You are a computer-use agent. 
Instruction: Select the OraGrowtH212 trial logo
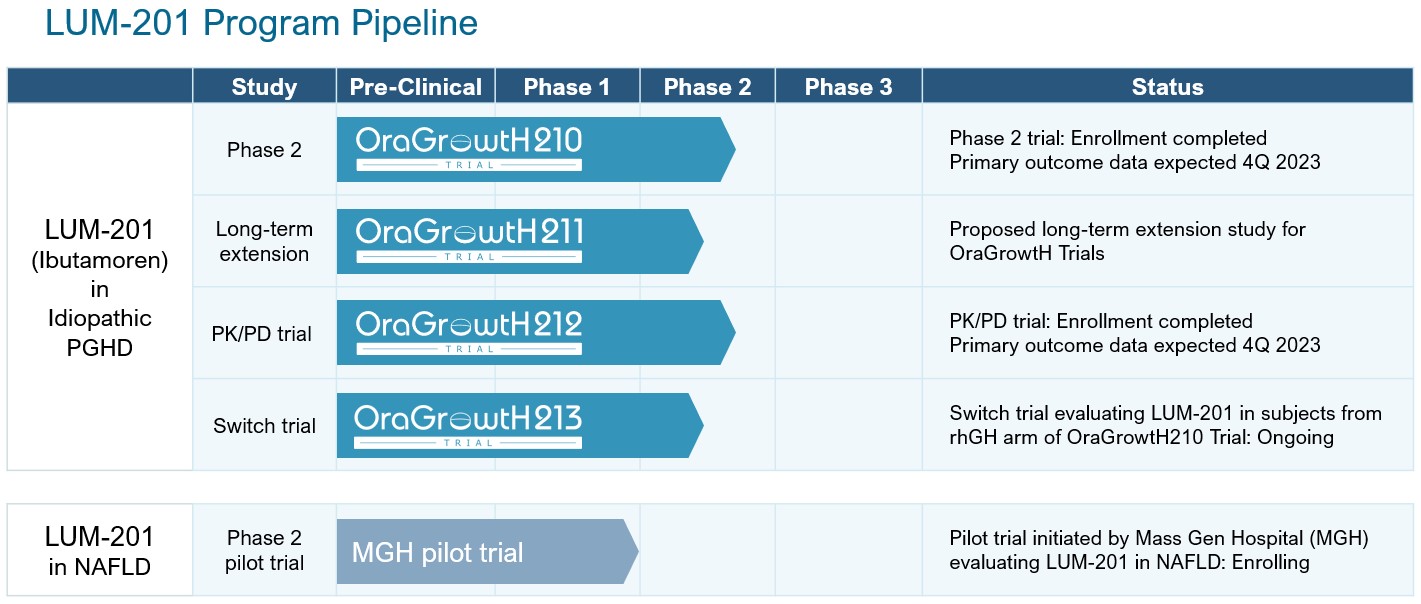[x=469, y=332]
